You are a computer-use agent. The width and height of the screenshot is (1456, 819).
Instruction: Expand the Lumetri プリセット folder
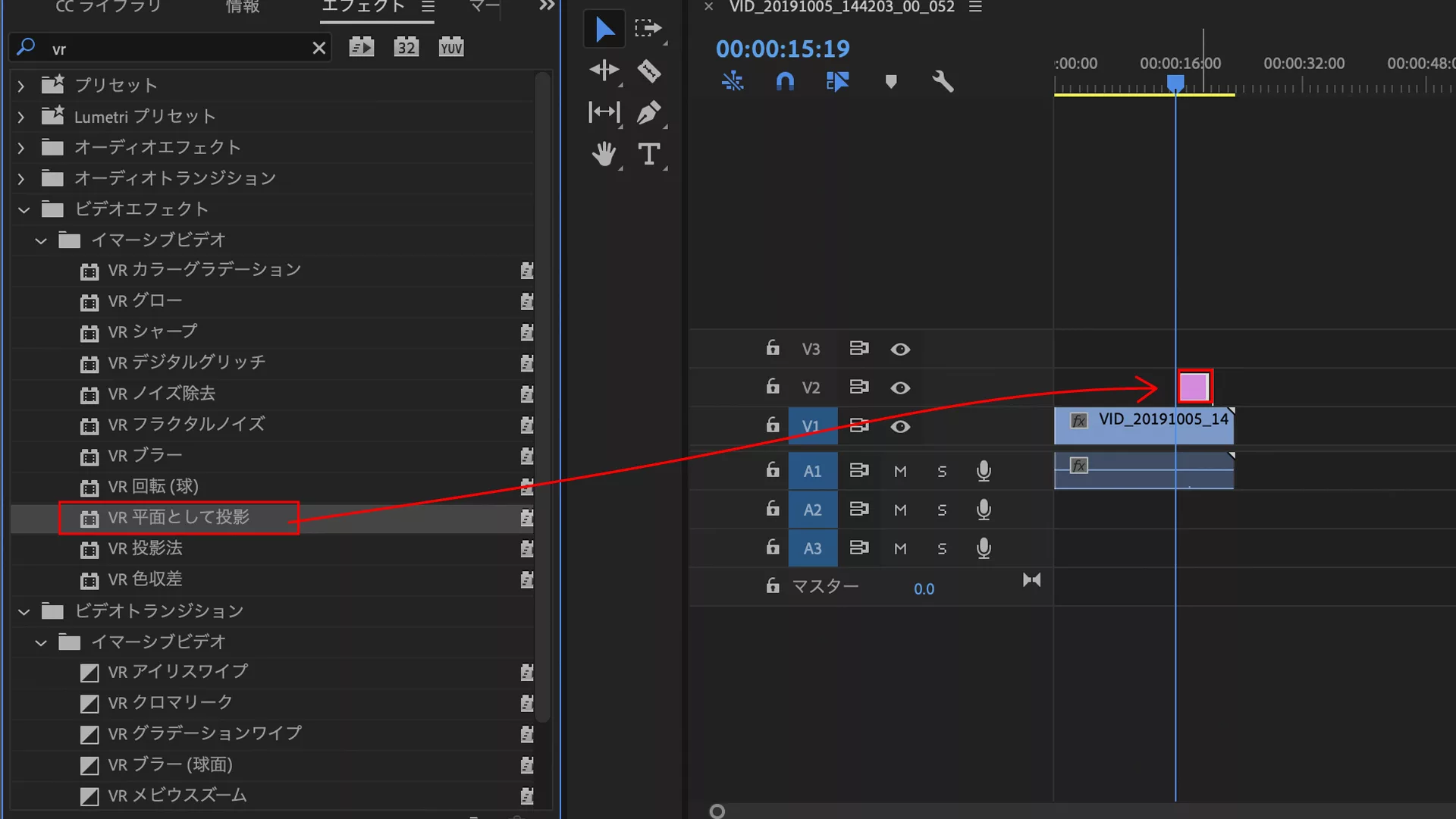point(21,117)
